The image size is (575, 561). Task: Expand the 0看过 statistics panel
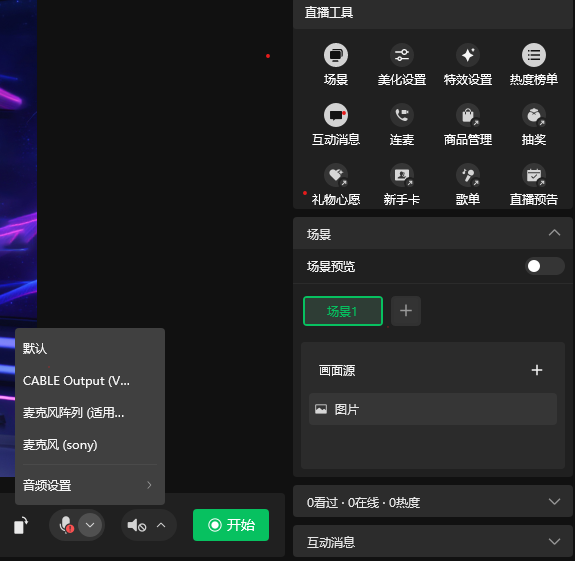pos(554,501)
